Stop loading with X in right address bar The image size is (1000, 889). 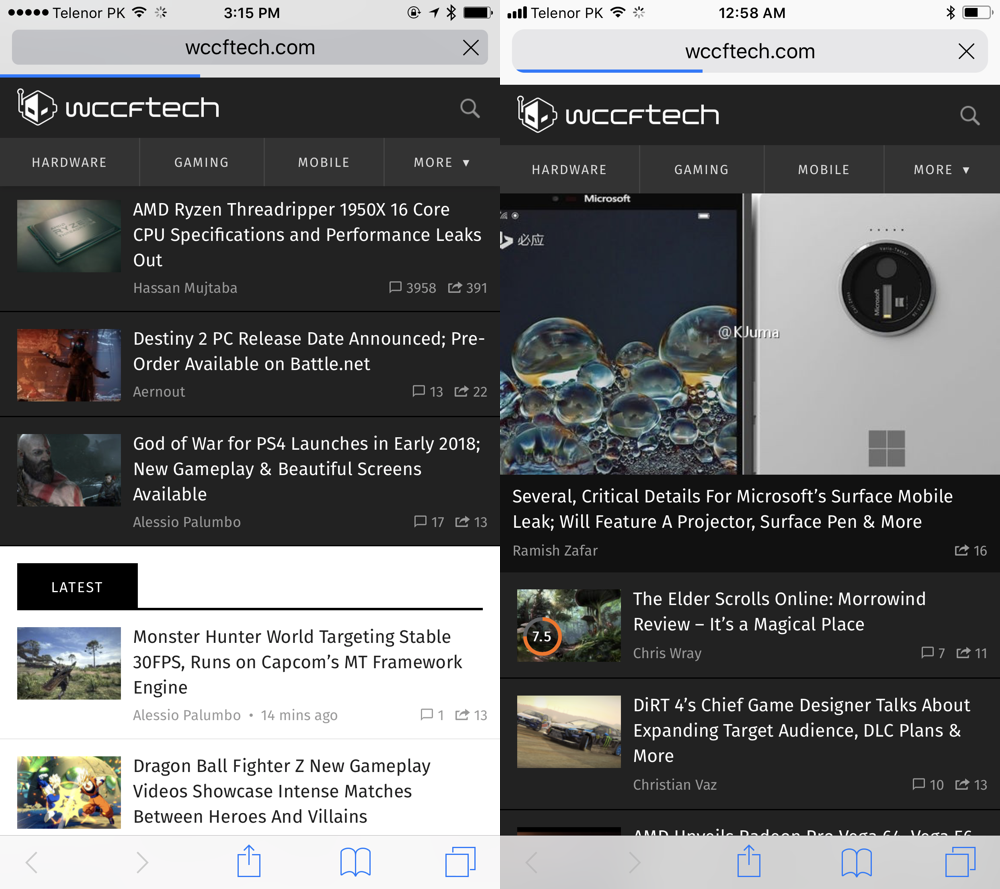click(966, 51)
